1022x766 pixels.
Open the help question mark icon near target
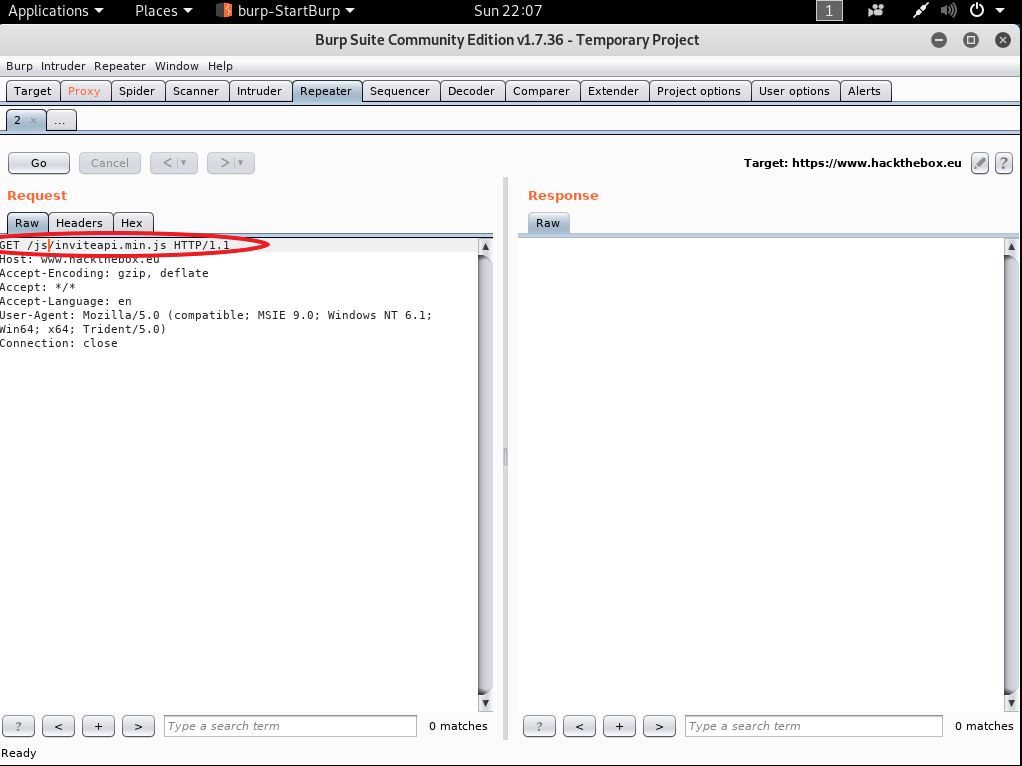click(x=1004, y=163)
